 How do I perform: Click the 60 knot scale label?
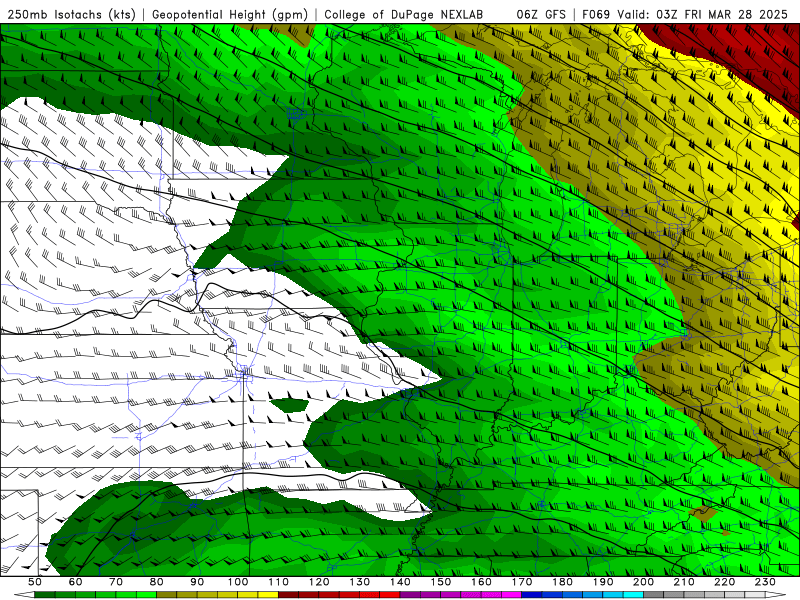pyautogui.click(x=75, y=582)
